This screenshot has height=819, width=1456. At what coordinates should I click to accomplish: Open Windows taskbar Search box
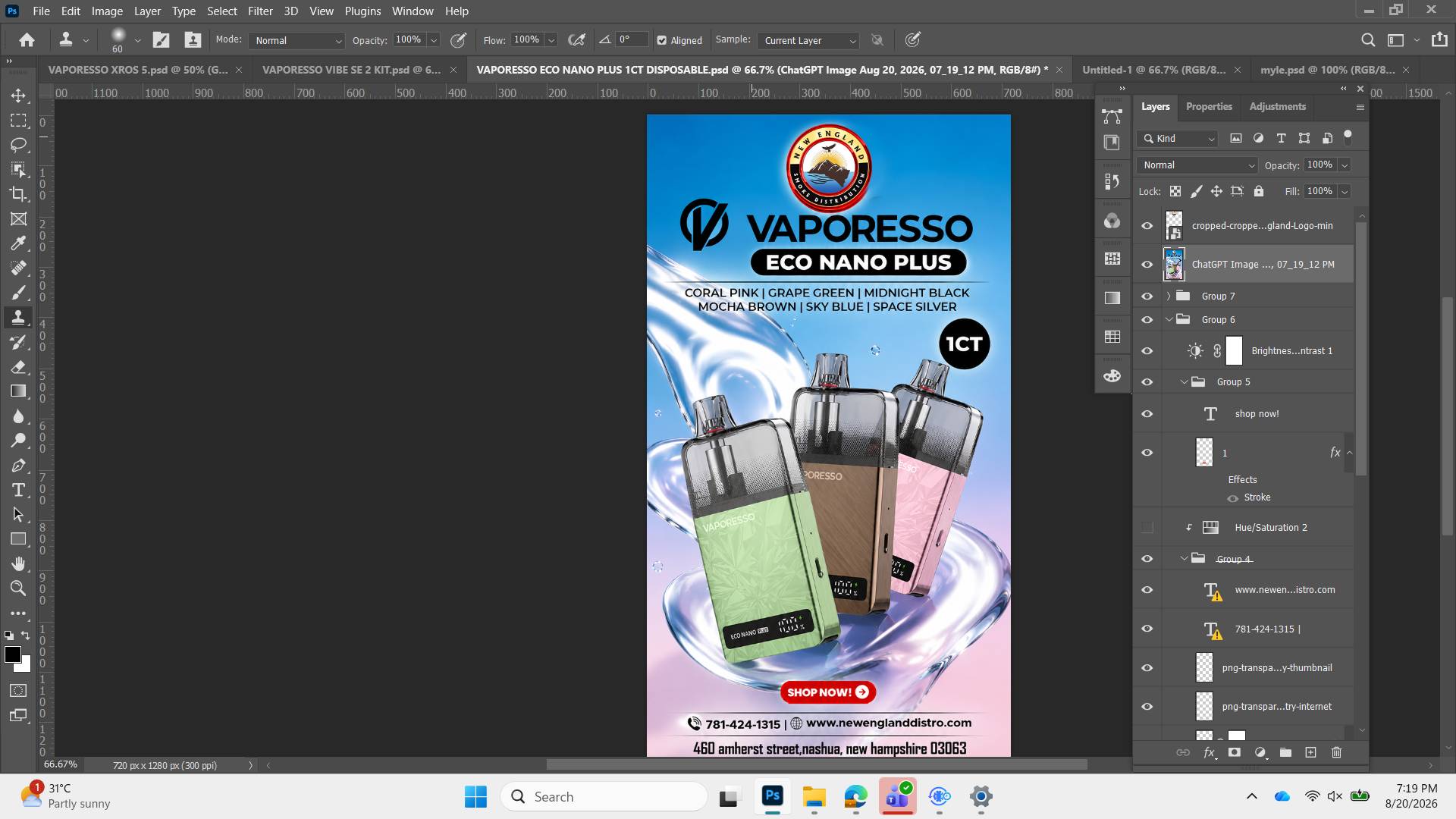pos(604,796)
